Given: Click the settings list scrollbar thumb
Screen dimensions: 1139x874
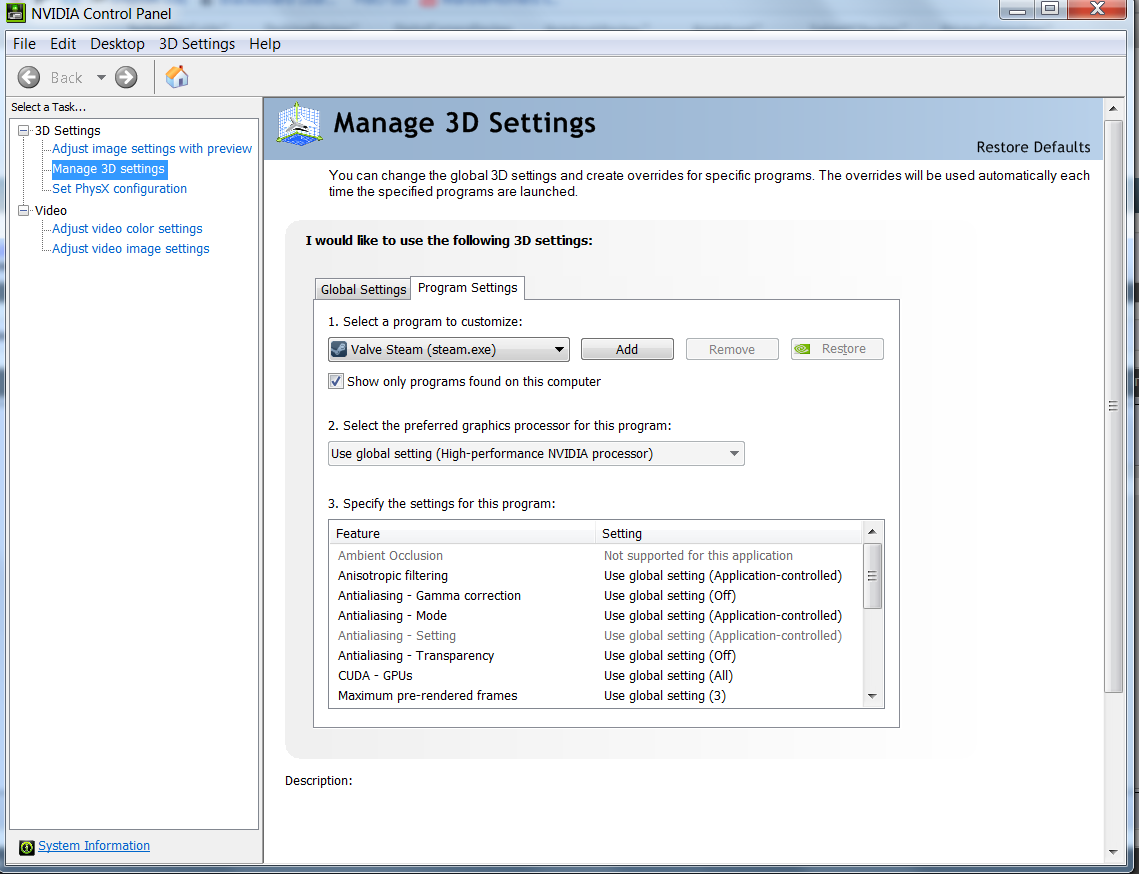Looking at the screenshot, I should [x=872, y=575].
